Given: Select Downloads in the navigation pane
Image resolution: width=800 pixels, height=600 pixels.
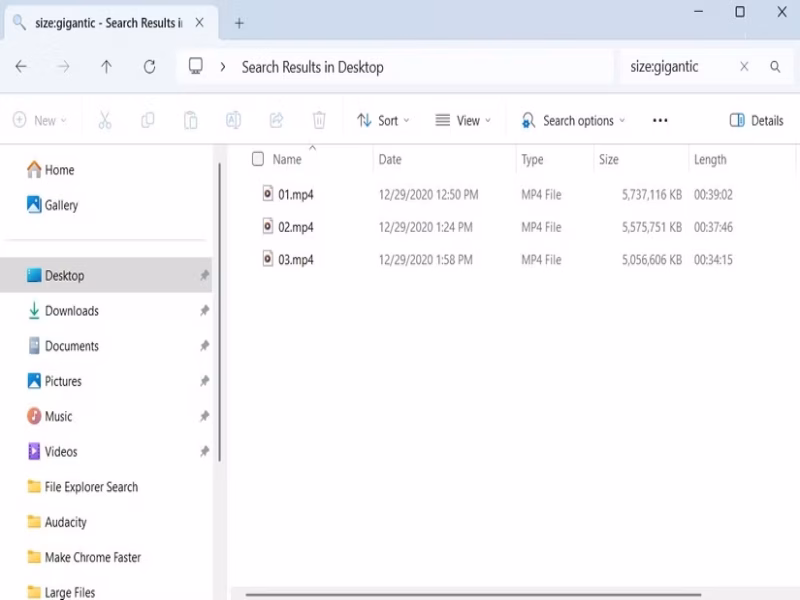Looking at the screenshot, I should [71, 311].
